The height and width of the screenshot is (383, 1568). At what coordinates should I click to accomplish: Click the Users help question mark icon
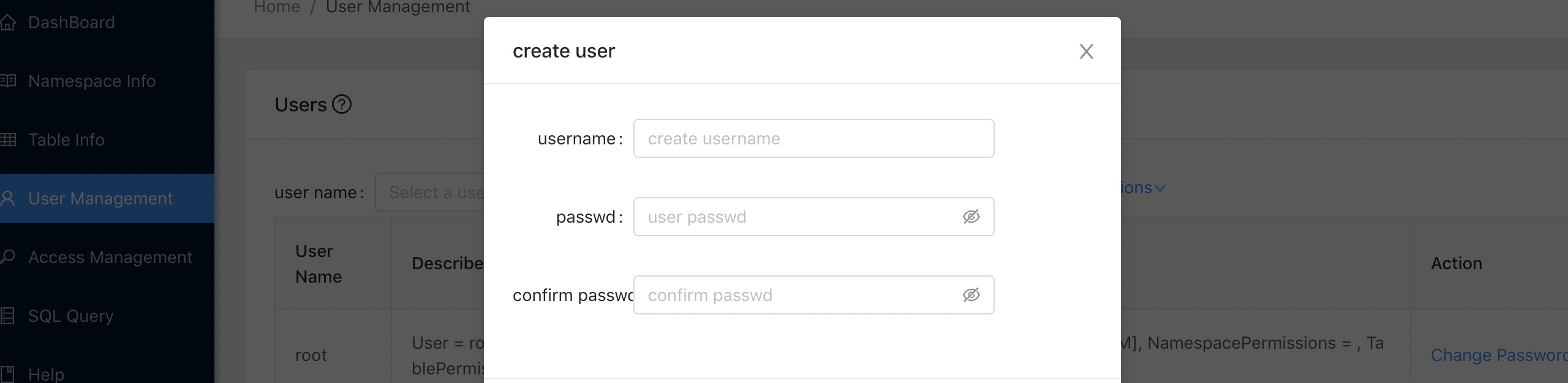[x=342, y=105]
